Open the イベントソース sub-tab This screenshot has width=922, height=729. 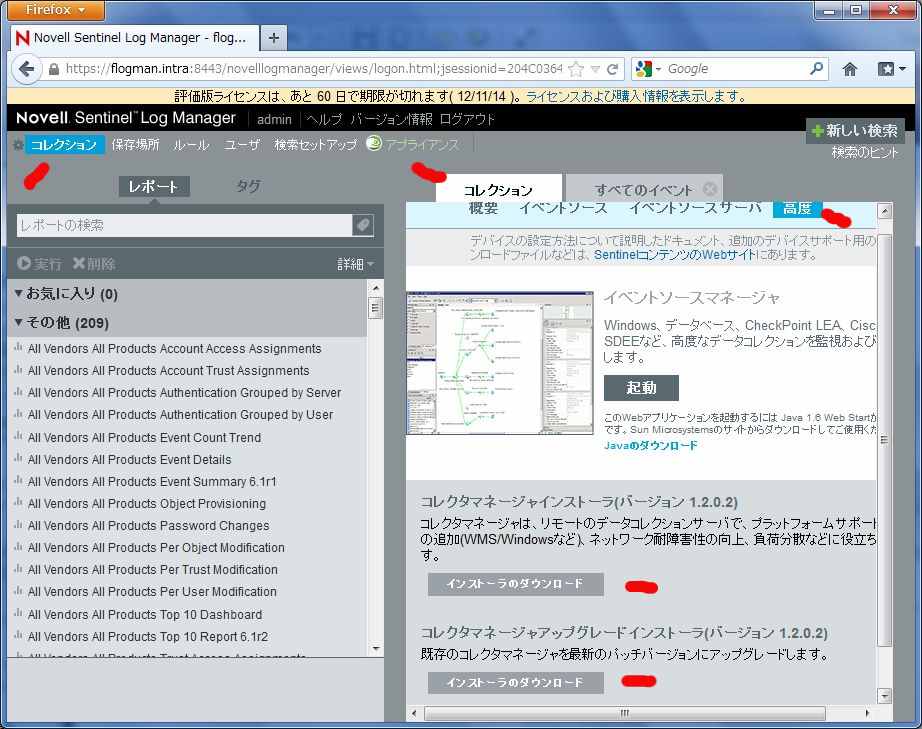click(x=563, y=208)
